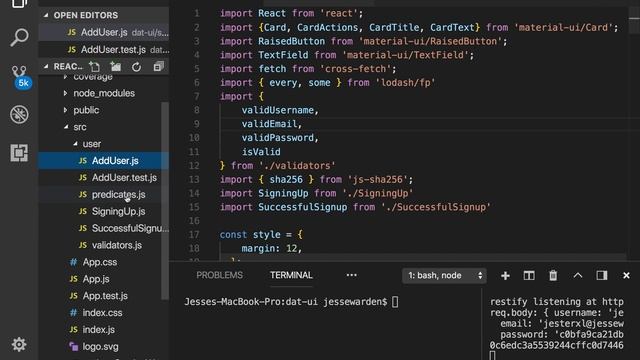
Task: Click the bash terminal prompt line
Action: point(291,302)
